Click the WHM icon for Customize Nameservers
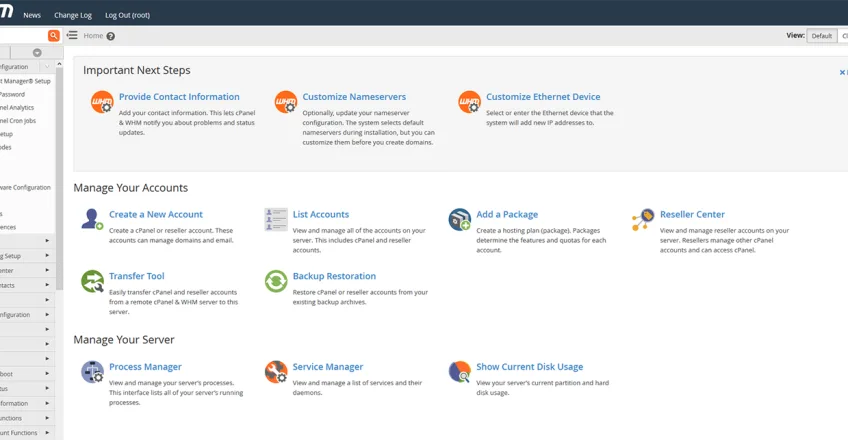The width and height of the screenshot is (848, 440). pyautogui.click(x=286, y=102)
